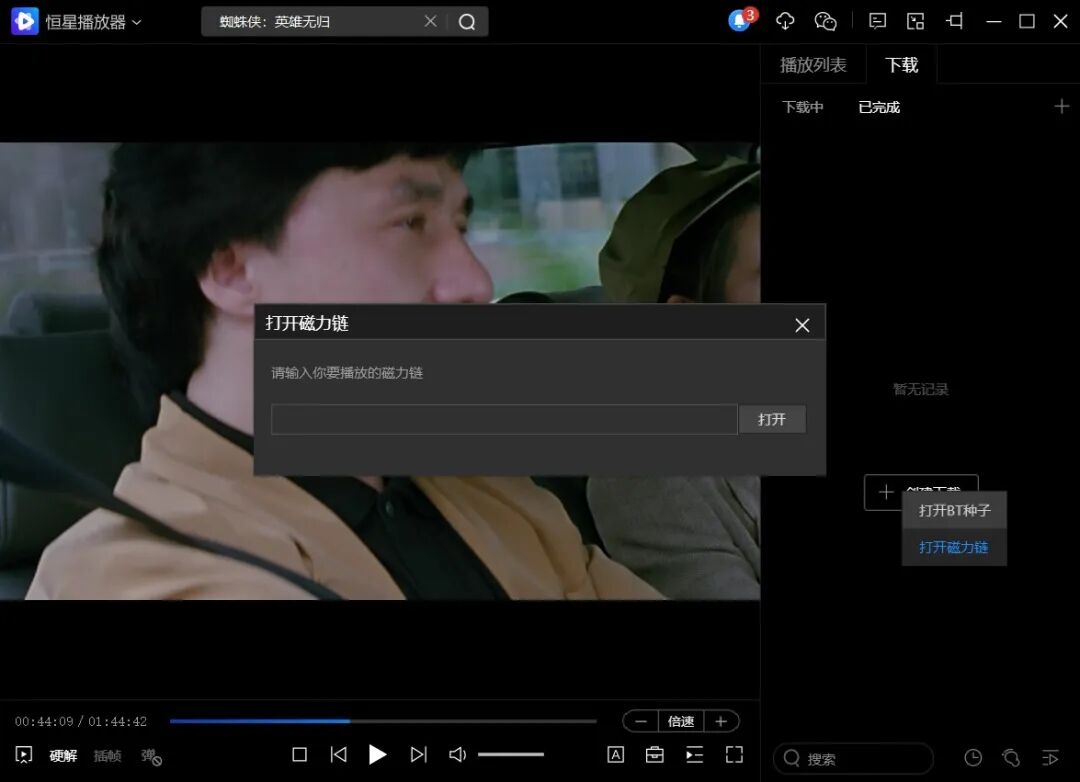
Task: Open notifications bell with badge 3
Action: 741,19
